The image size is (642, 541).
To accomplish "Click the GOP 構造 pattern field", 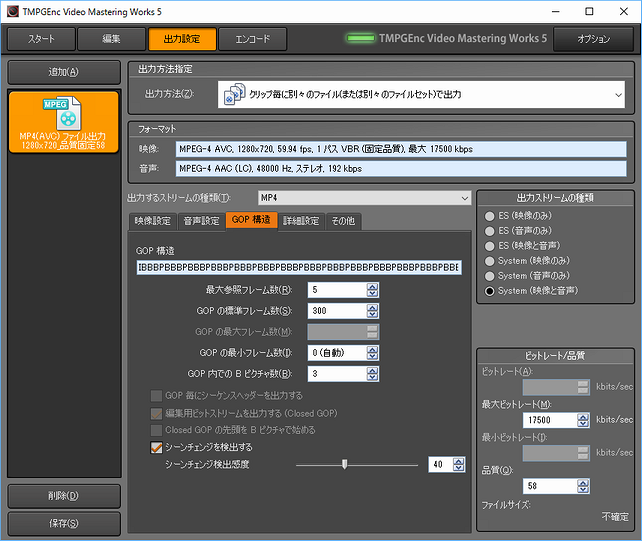I will click(299, 267).
